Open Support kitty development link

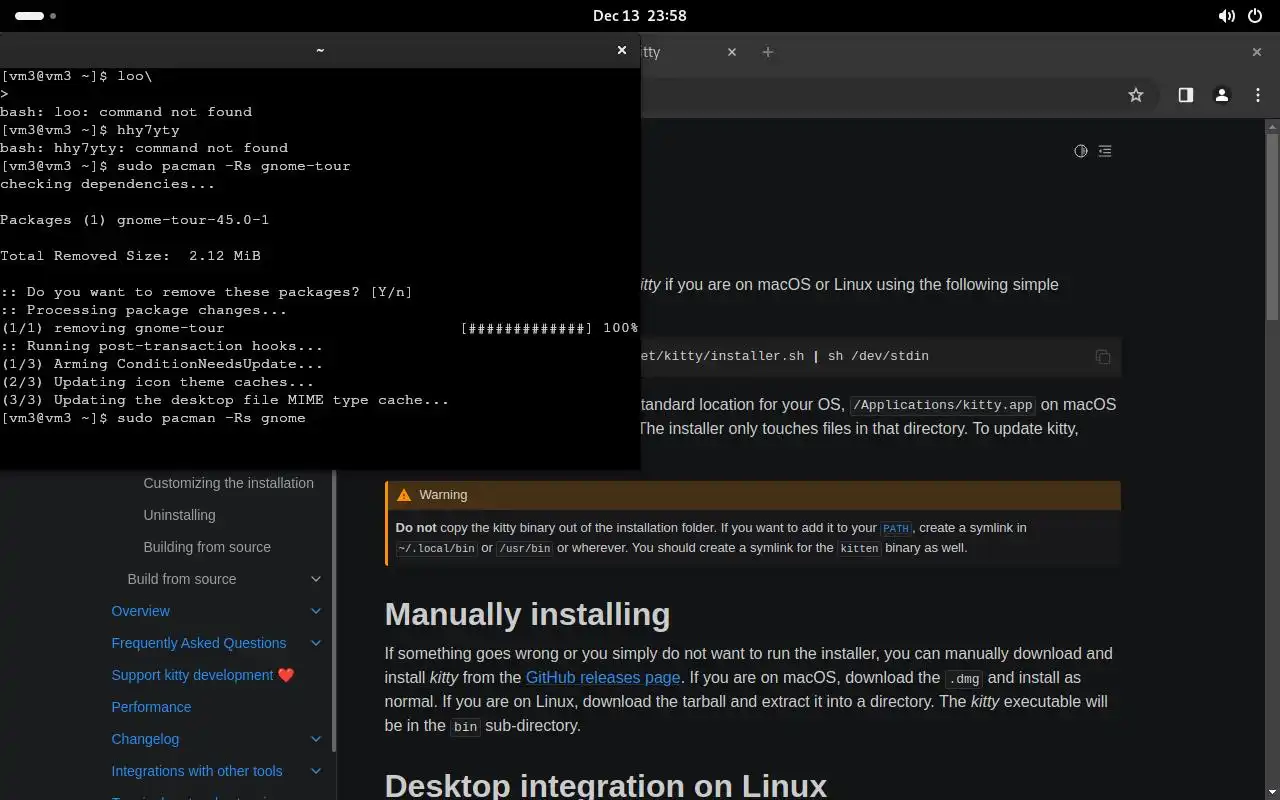pos(203,675)
